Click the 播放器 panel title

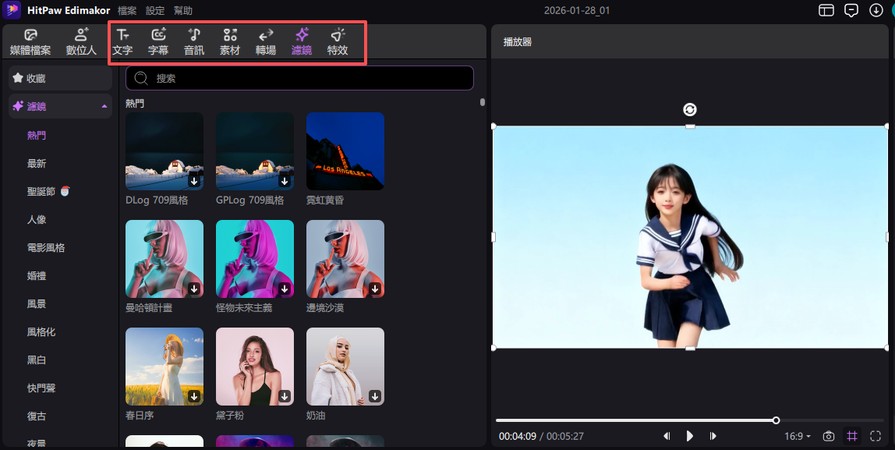517,42
